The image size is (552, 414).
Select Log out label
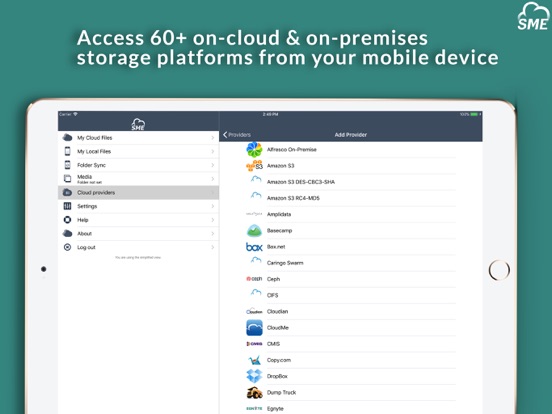click(86, 247)
